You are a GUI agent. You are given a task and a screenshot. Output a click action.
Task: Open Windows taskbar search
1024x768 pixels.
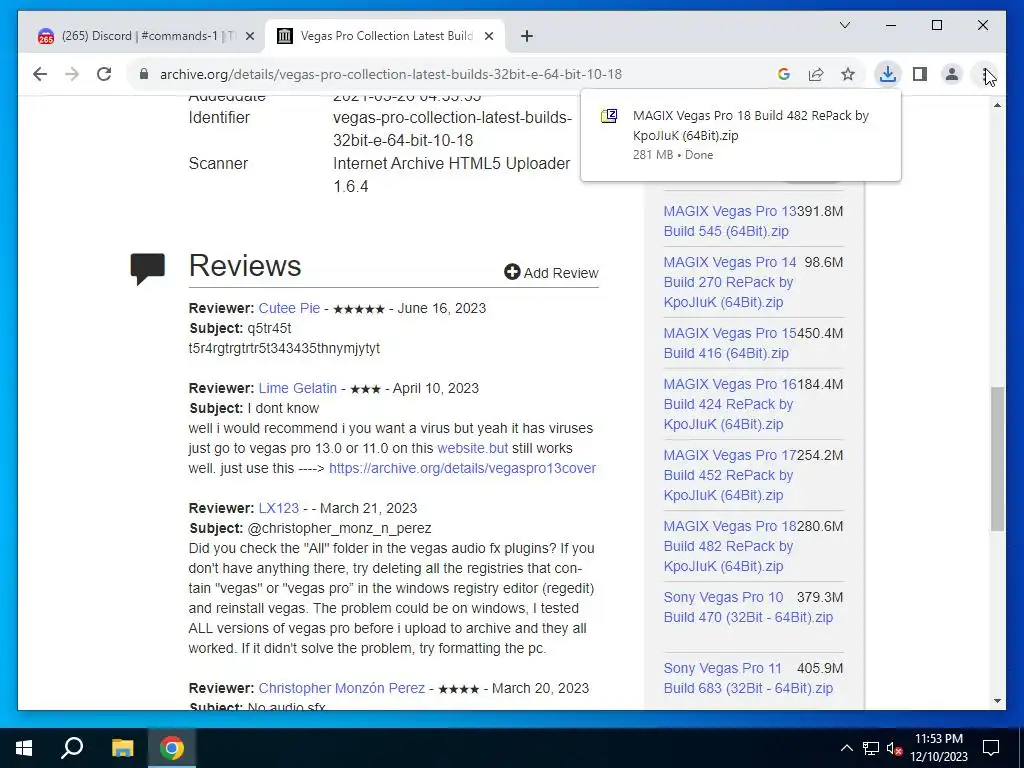[x=72, y=748]
